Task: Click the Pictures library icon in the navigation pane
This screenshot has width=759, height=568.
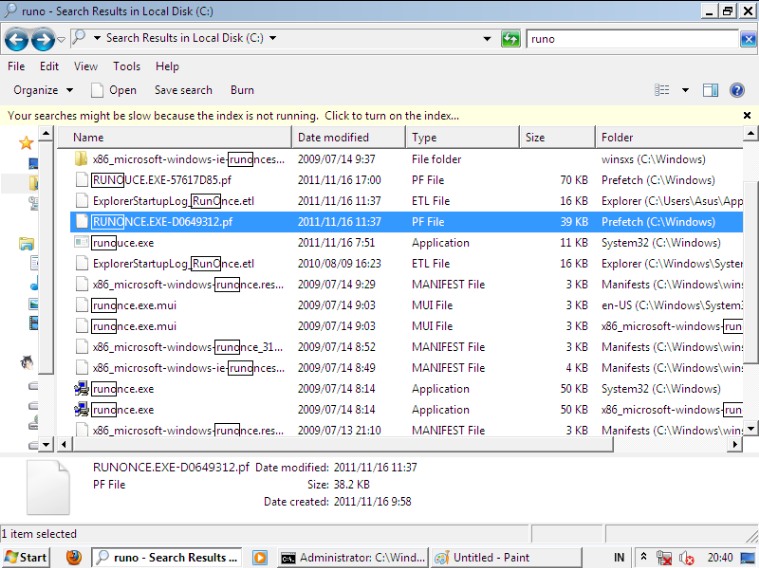Action: pyautogui.click(x=33, y=304)
